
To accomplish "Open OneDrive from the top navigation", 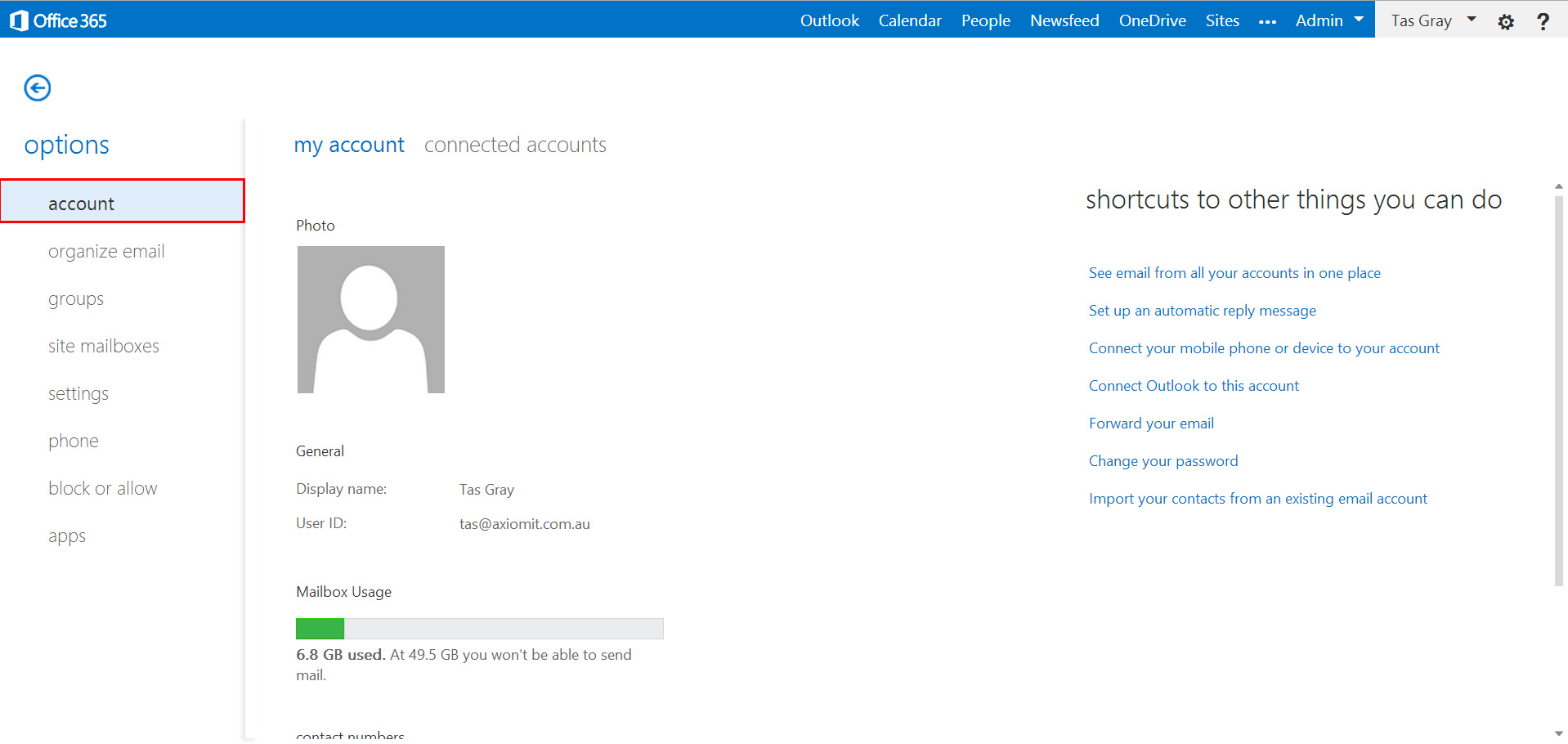I will [x=1152, y=20].
